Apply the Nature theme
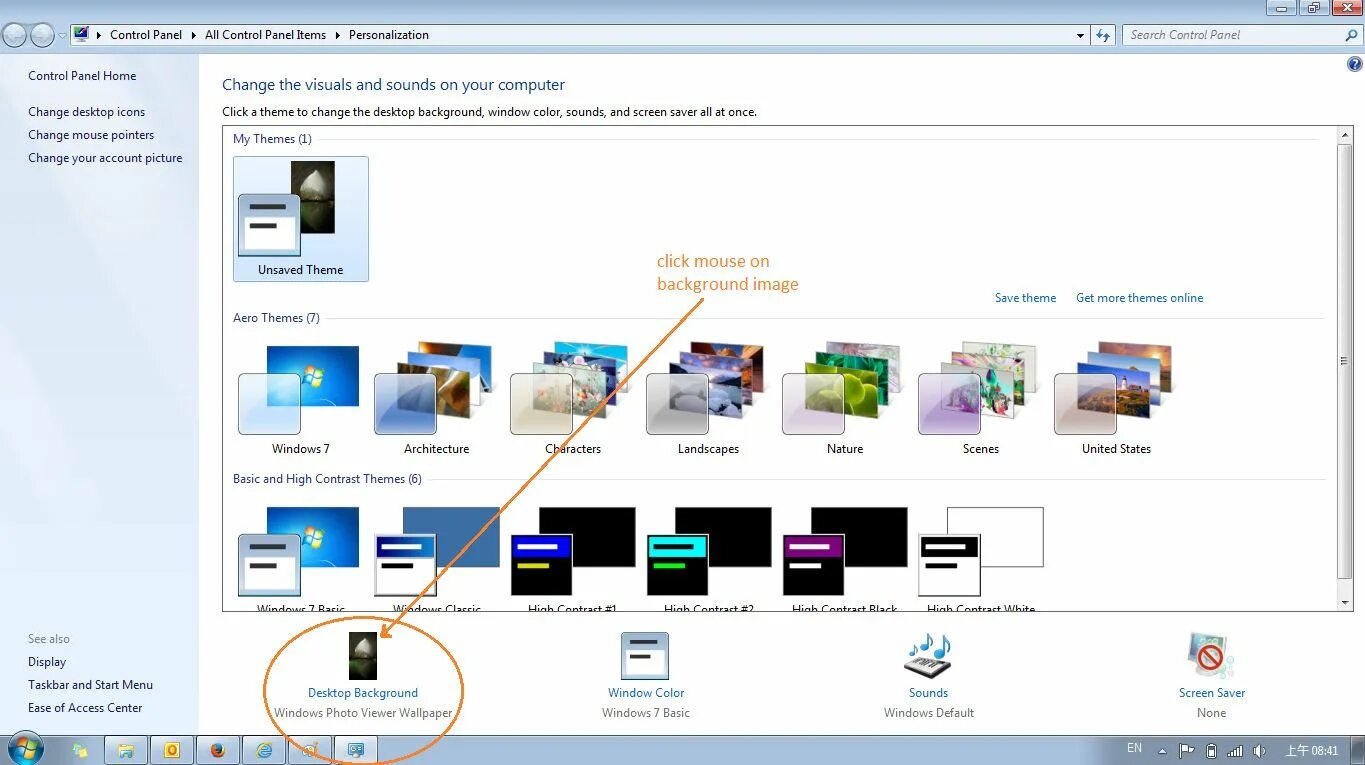Viewport: 1365px width, 765px height. coord(844,398)
